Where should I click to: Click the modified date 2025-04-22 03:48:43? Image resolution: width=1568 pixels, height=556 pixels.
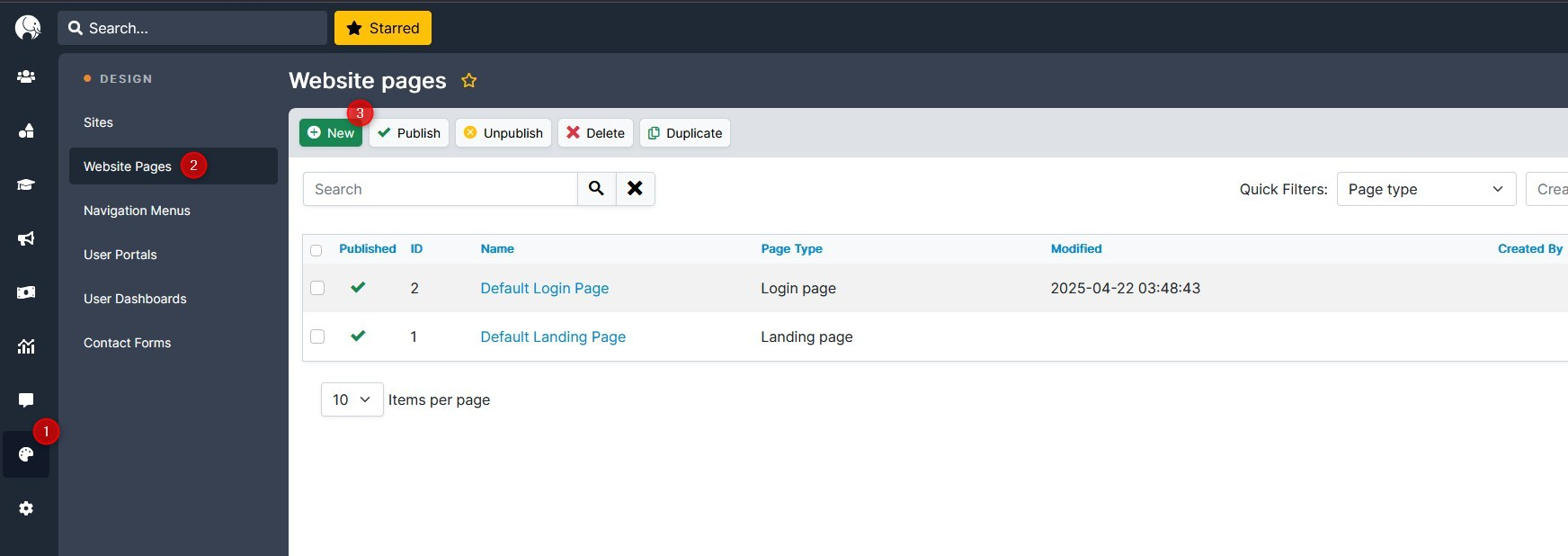tap(1126, 288)
